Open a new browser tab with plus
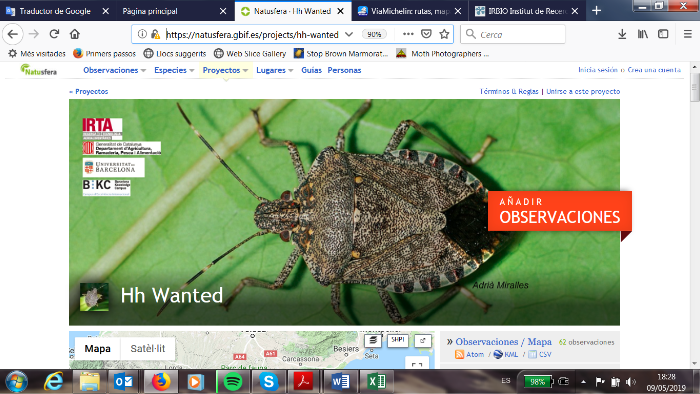 [x=596, y=11]
